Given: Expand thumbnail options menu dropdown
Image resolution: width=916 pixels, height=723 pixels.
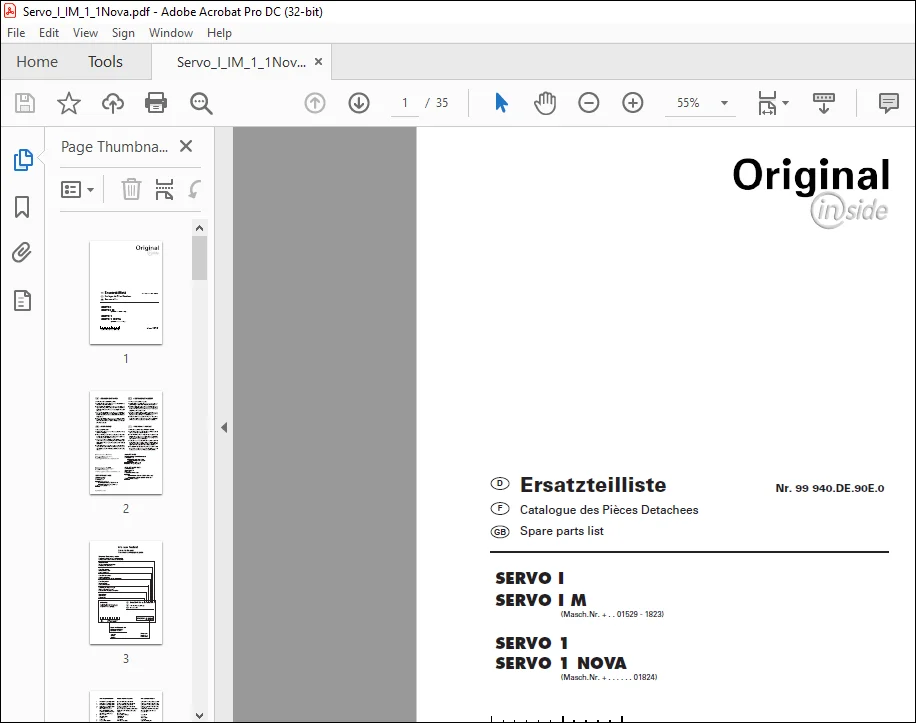Looking at the screenshot, I should (78, 190).
